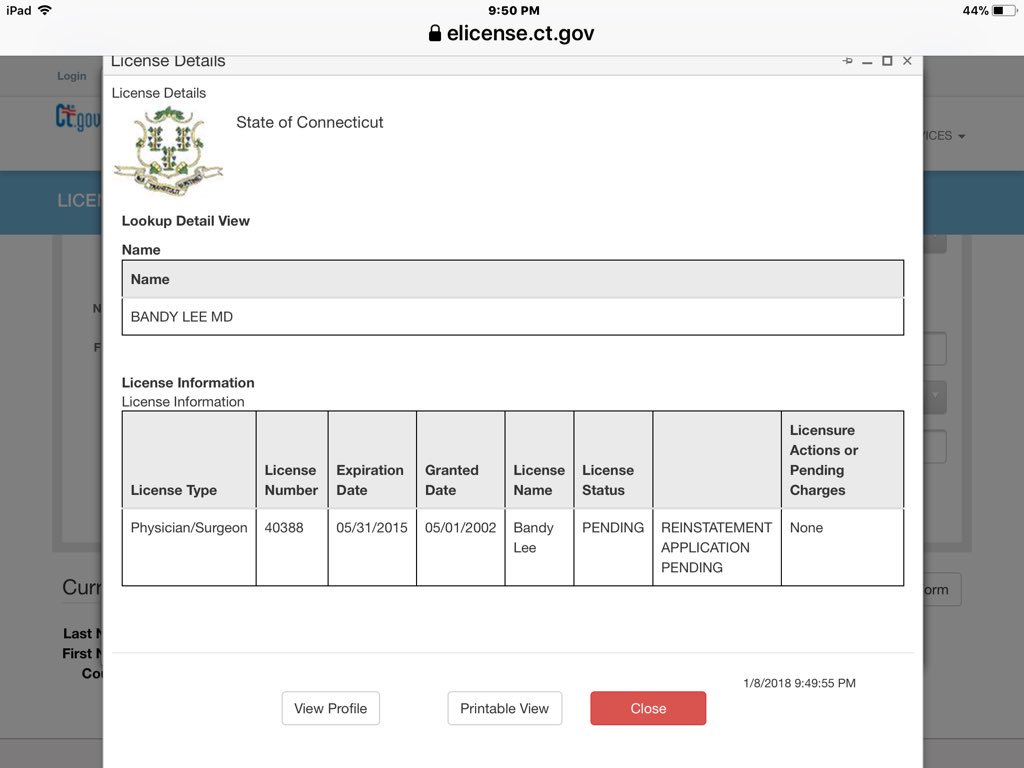Pin the License Details dialog
This screenshot has height=768, width=1024.
pyautogui.click(x=848, y=61)
